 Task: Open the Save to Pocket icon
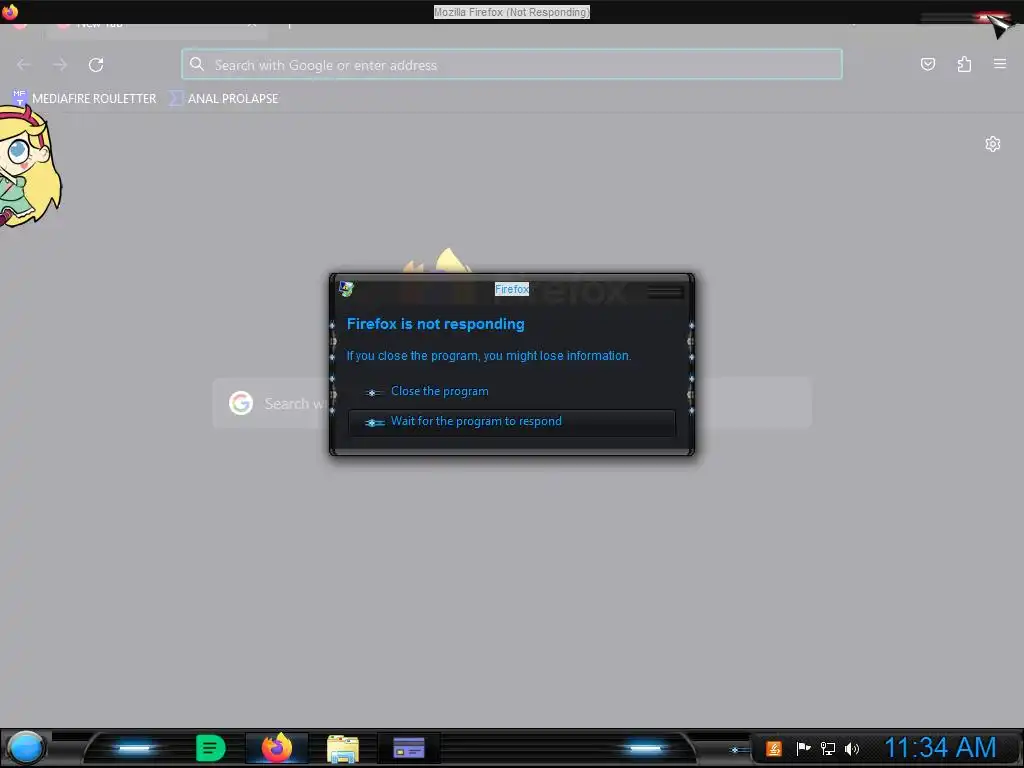928,64
